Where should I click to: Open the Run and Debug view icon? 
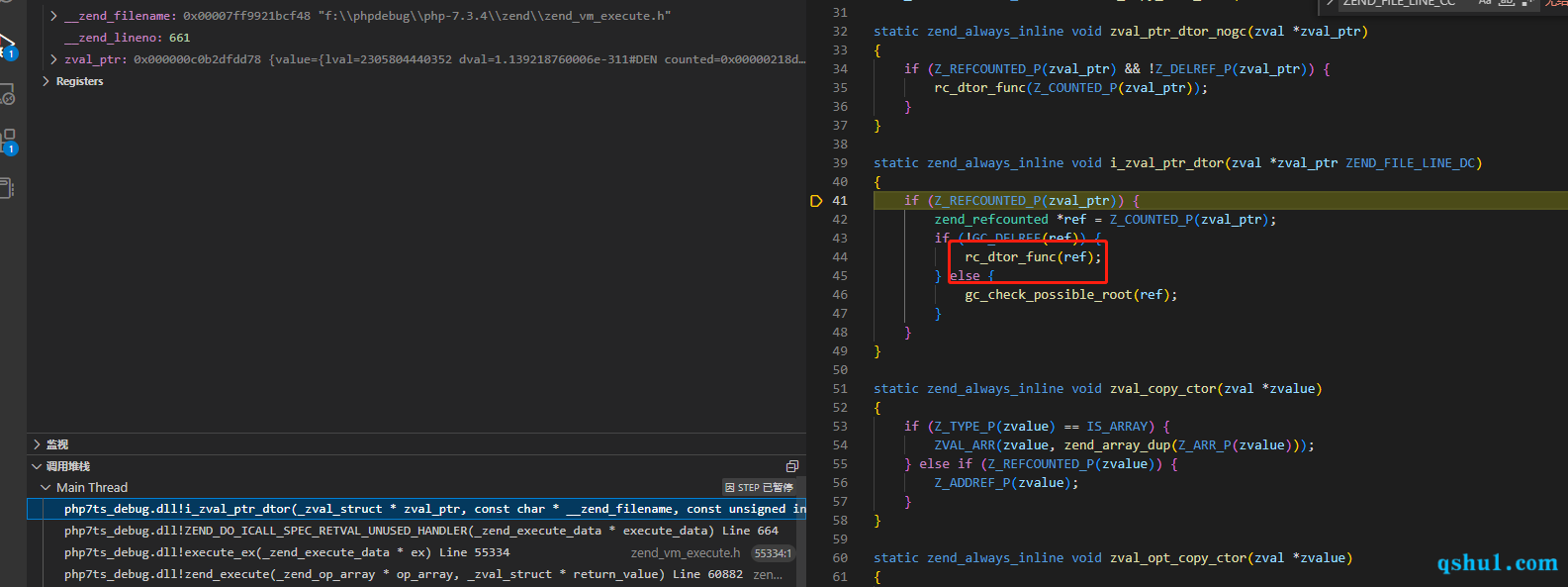coord(7,46)
